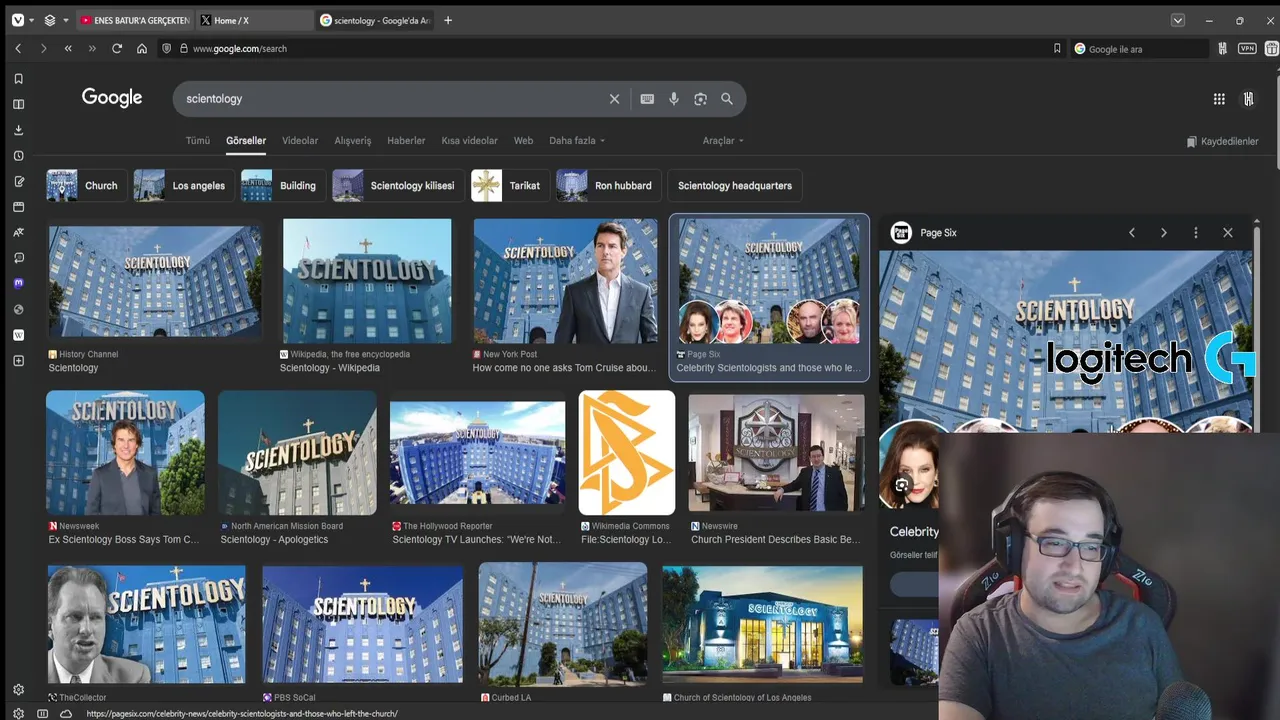Open the Bookmarks panel in sidebar
1280x720 pixels.
pos(18,79)
